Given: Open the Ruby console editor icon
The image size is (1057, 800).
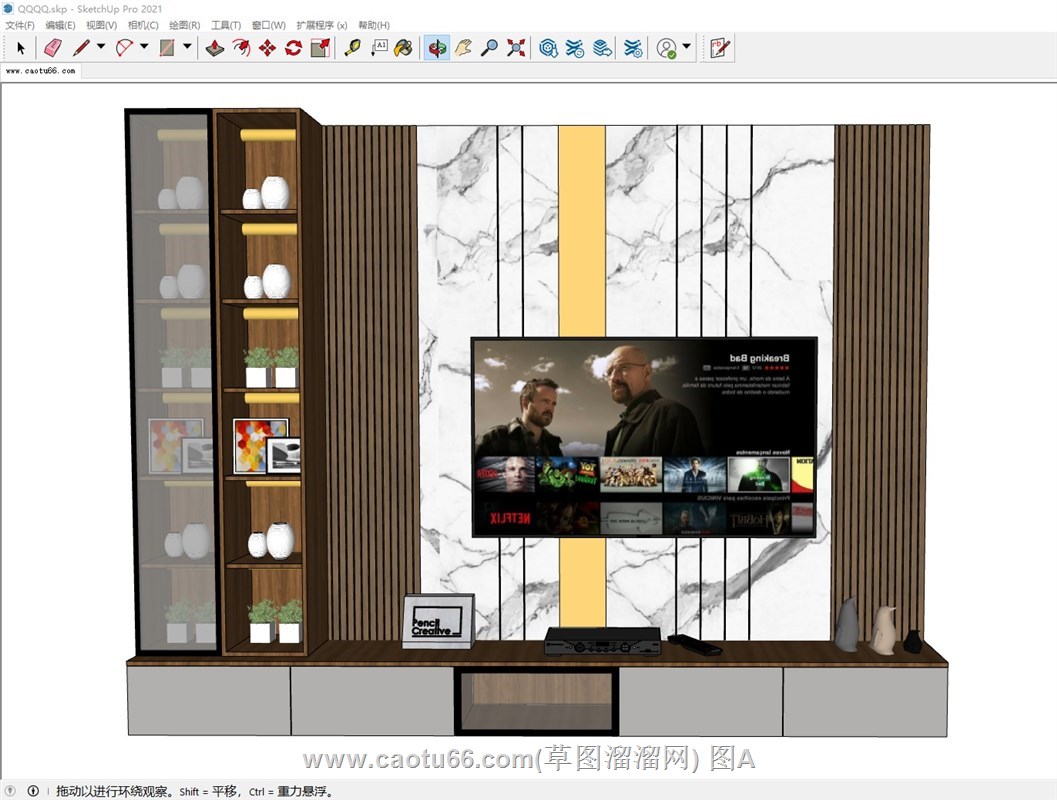Looking at the screenshot, I should [x=719, y=47].
